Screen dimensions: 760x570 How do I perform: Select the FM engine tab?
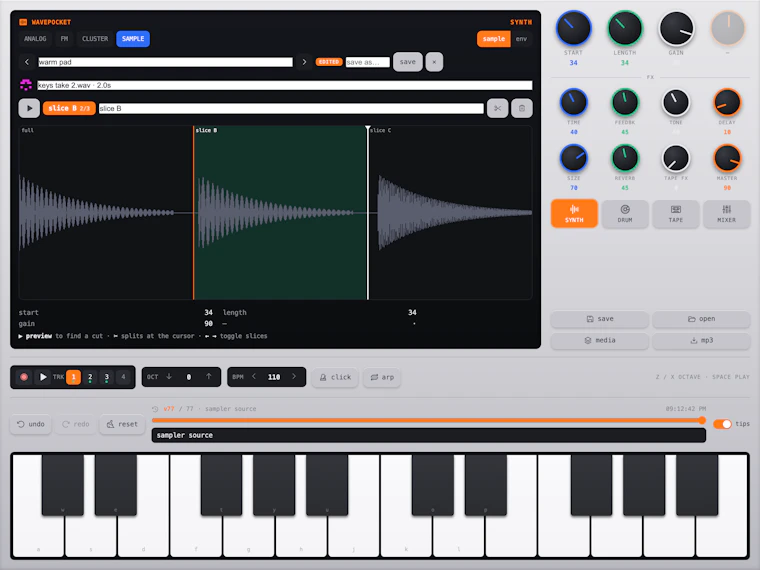(x=64, y=39)
